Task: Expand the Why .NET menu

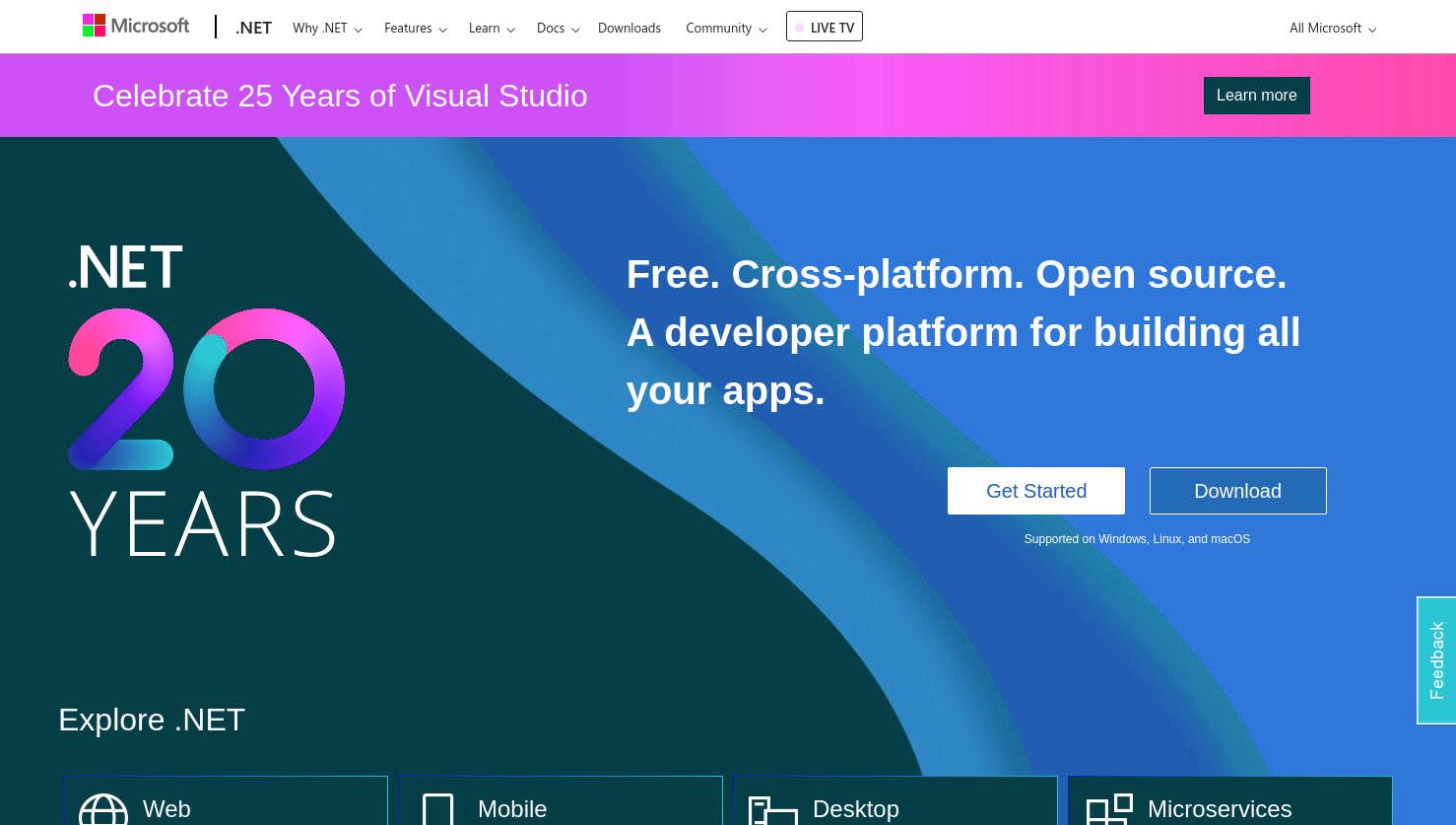Action: point(327,28)
